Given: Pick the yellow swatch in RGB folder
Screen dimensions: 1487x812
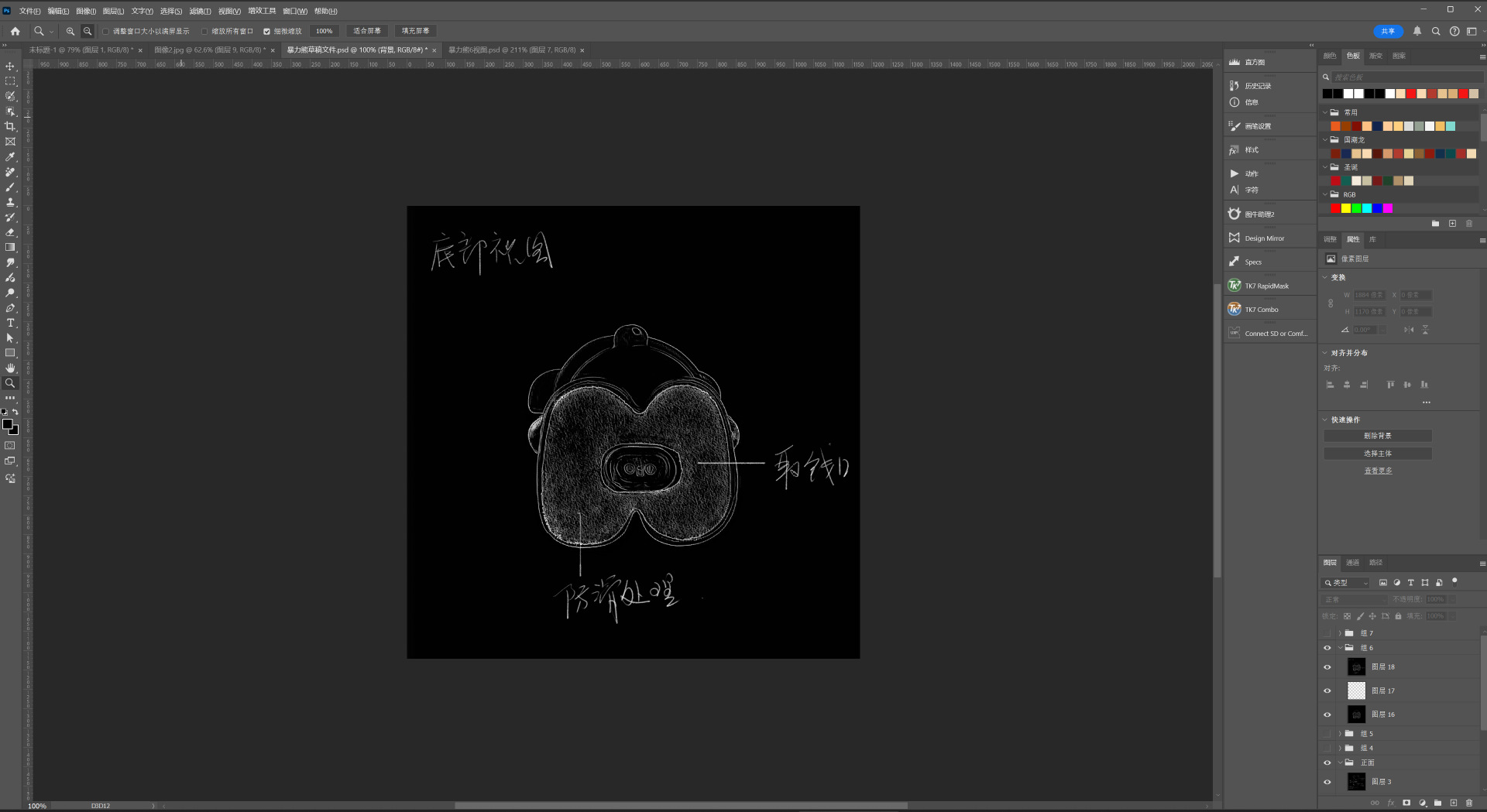Looking at the screenshot, I should 1346,208.
